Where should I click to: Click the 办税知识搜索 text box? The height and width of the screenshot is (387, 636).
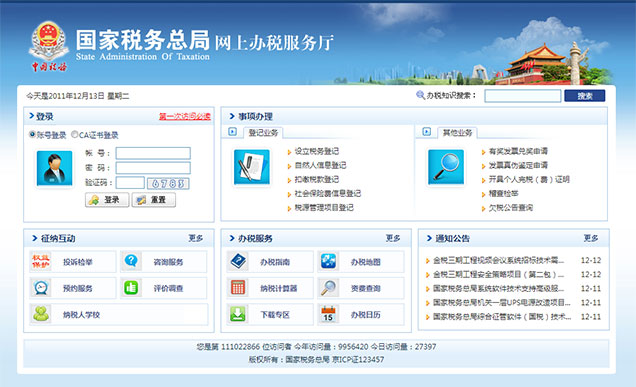click(x=523, y=96)
